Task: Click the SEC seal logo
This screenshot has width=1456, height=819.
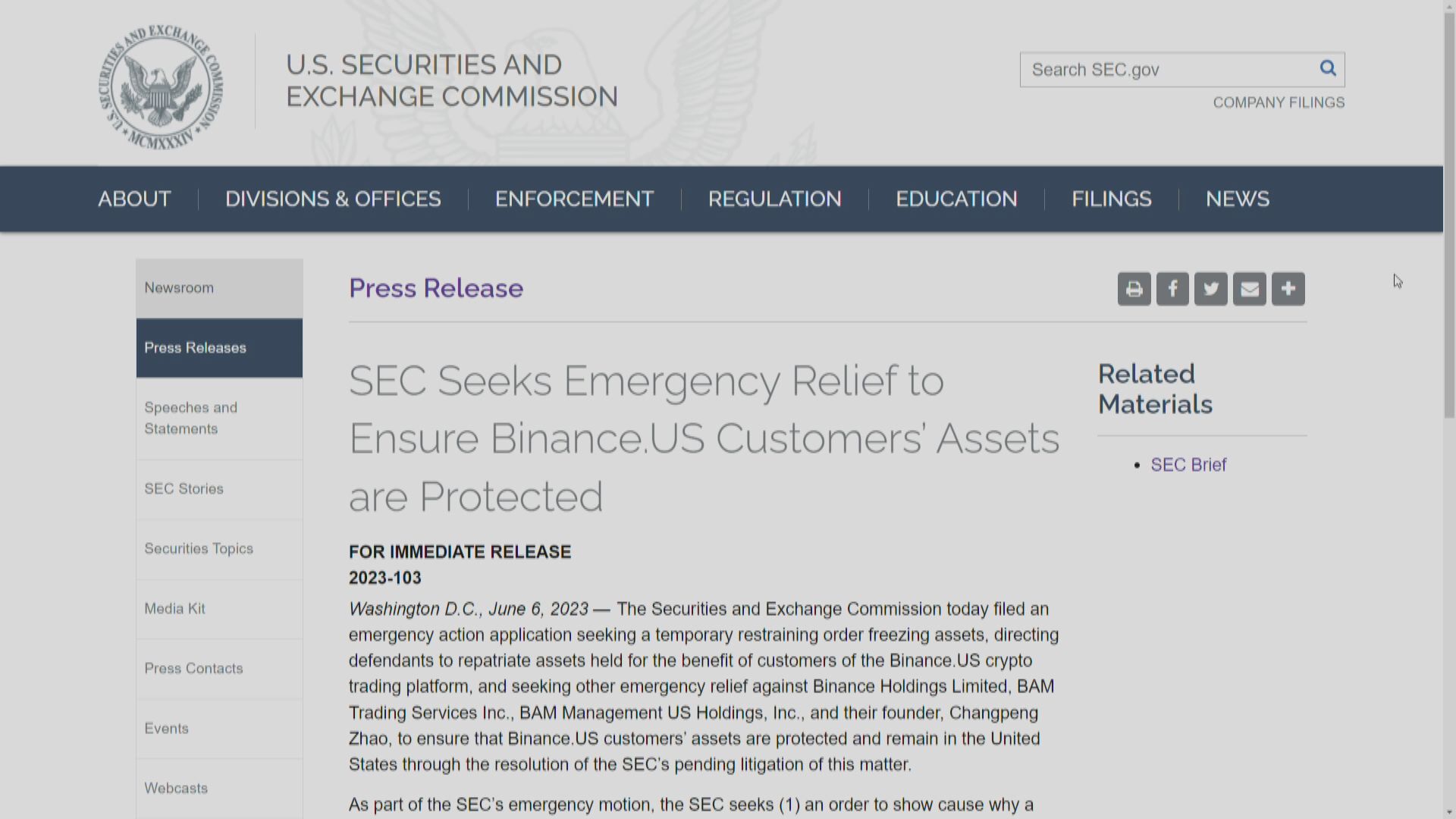Action: point(161,86)
